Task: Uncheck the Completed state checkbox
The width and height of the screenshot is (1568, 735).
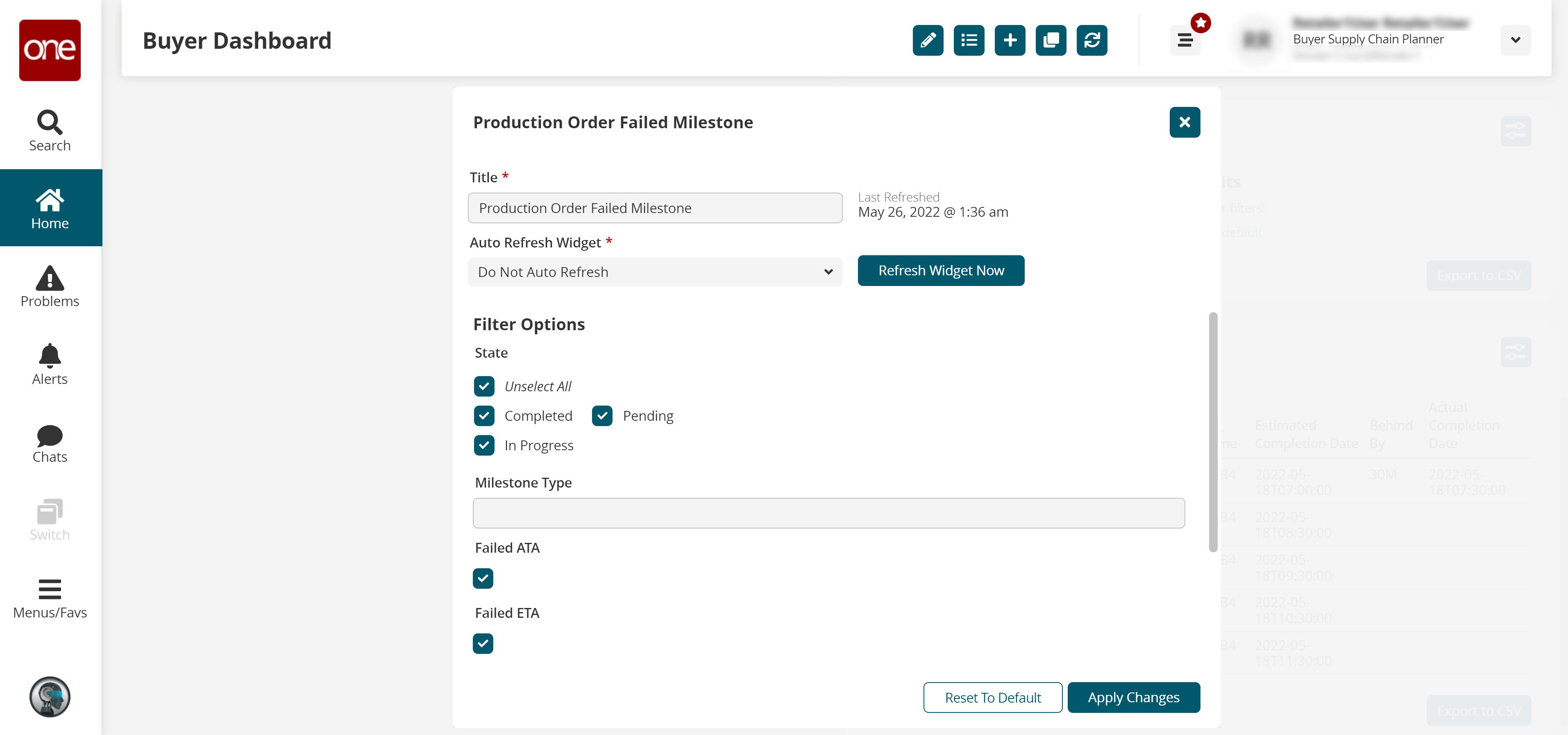Action: [x=484, y=415]
